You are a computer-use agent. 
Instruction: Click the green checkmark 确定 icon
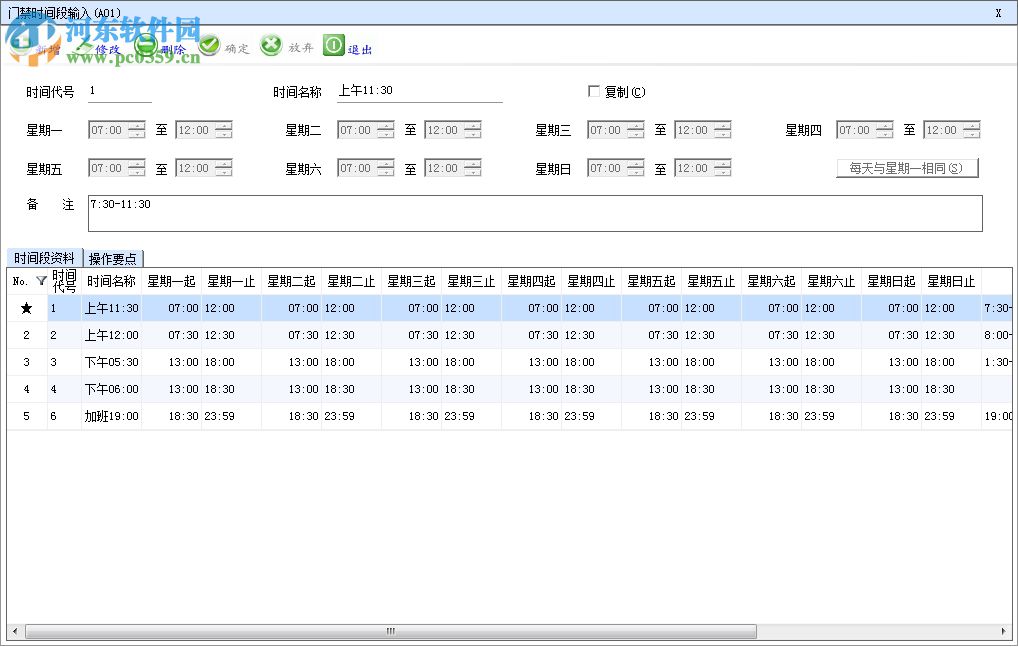[x=209, y=45]
